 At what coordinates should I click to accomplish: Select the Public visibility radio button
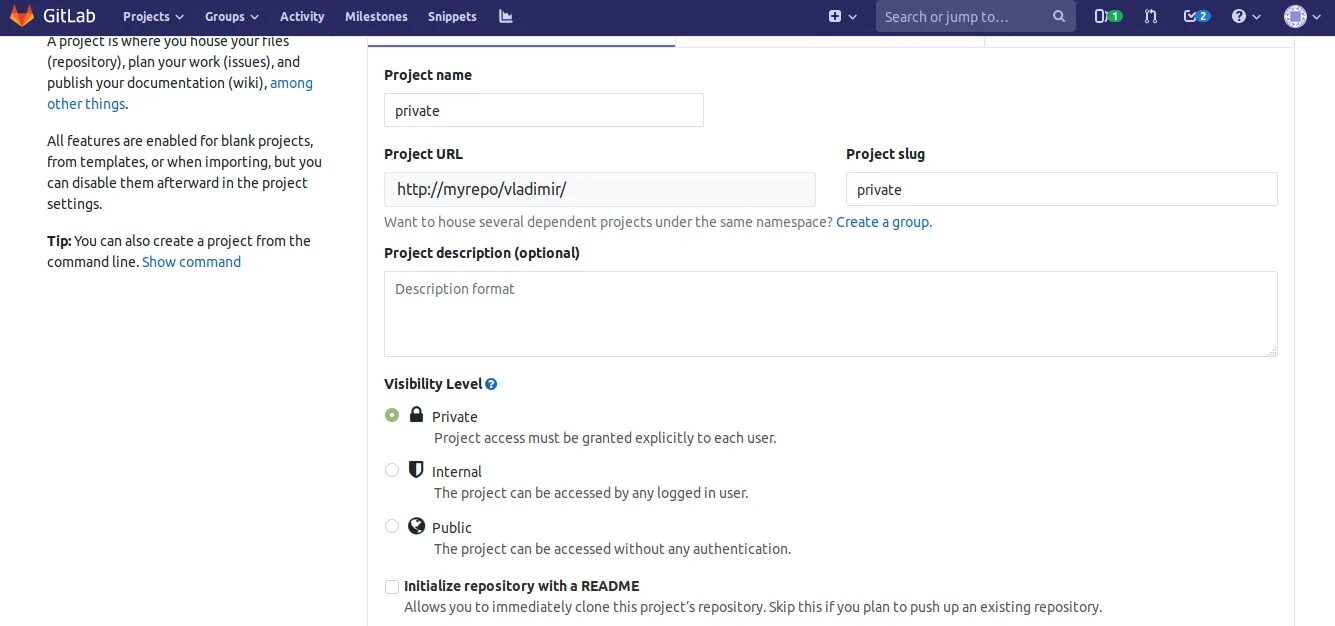coord(392,526)
